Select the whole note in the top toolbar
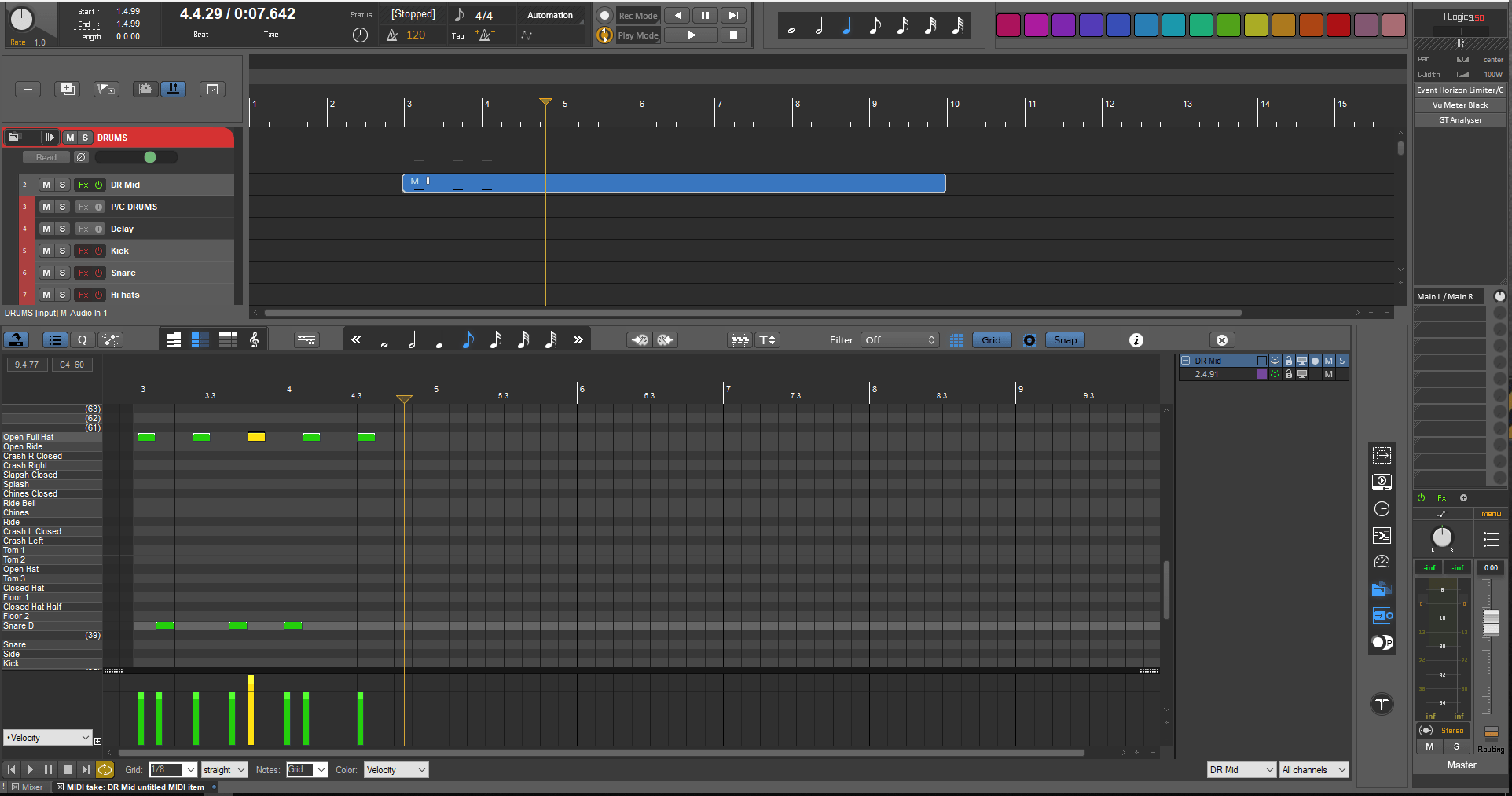1512x796 pixels. [791, 30]
